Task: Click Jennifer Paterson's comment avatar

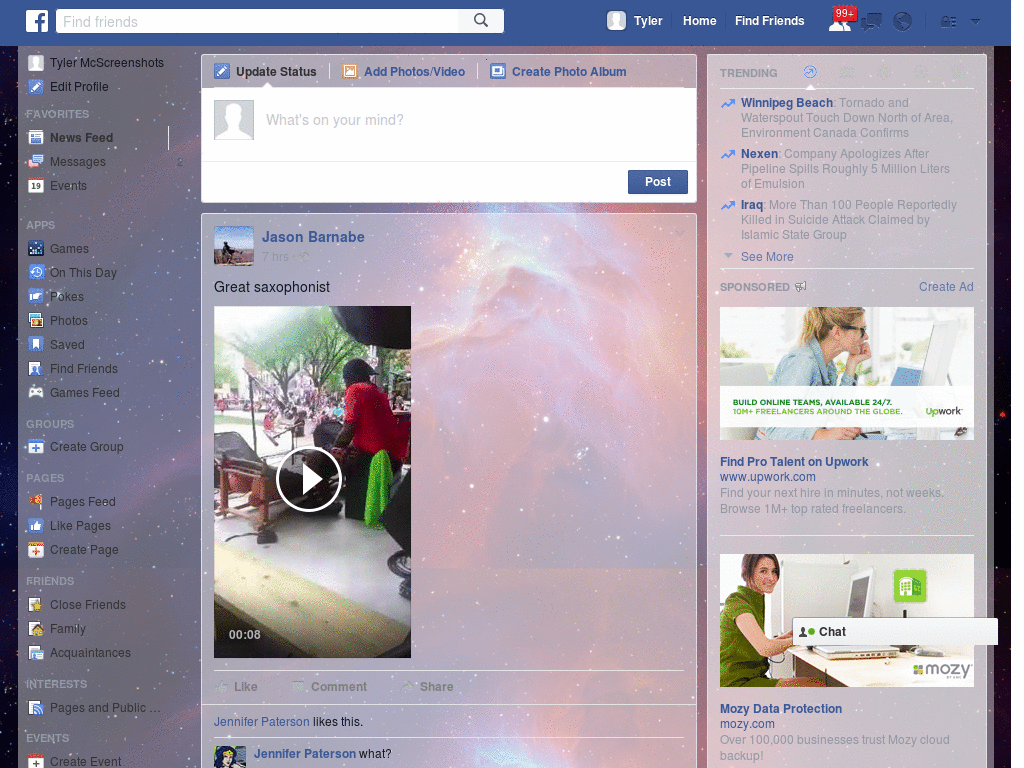Action: click(230, 758)
